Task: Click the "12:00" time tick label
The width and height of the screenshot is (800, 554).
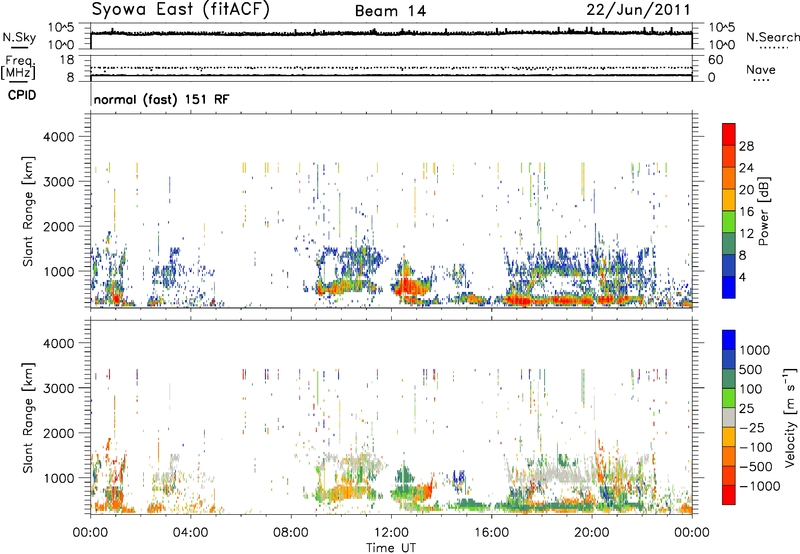Action: click(x=391, y=532)
